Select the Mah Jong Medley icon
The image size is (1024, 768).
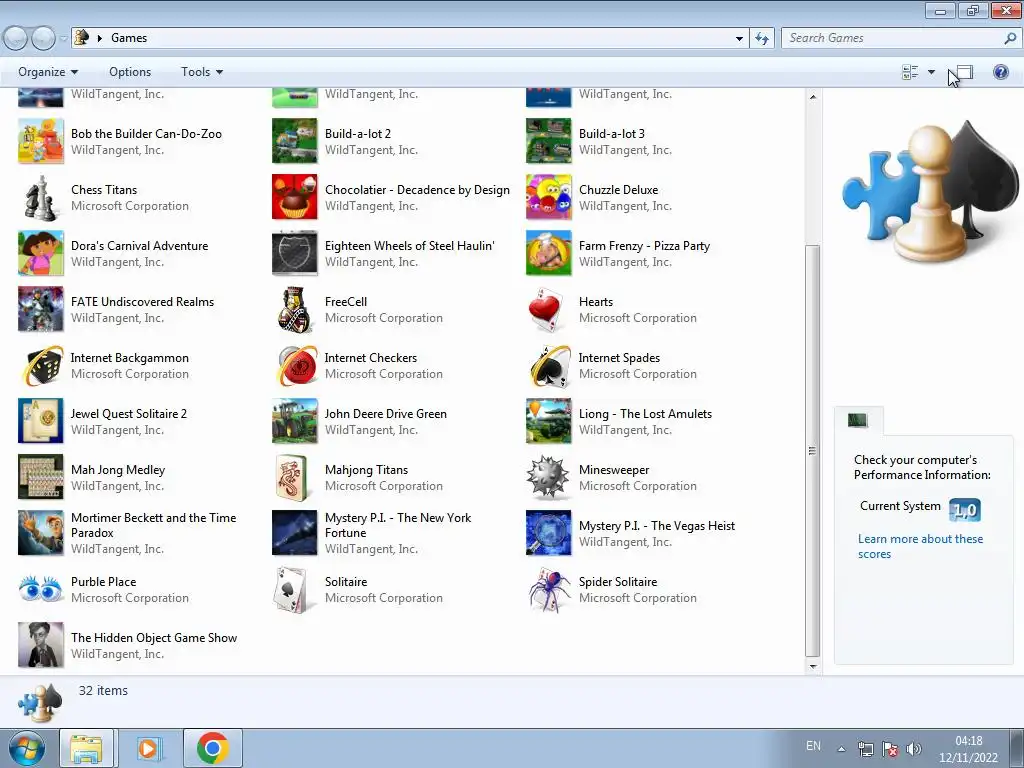(40, 478)
